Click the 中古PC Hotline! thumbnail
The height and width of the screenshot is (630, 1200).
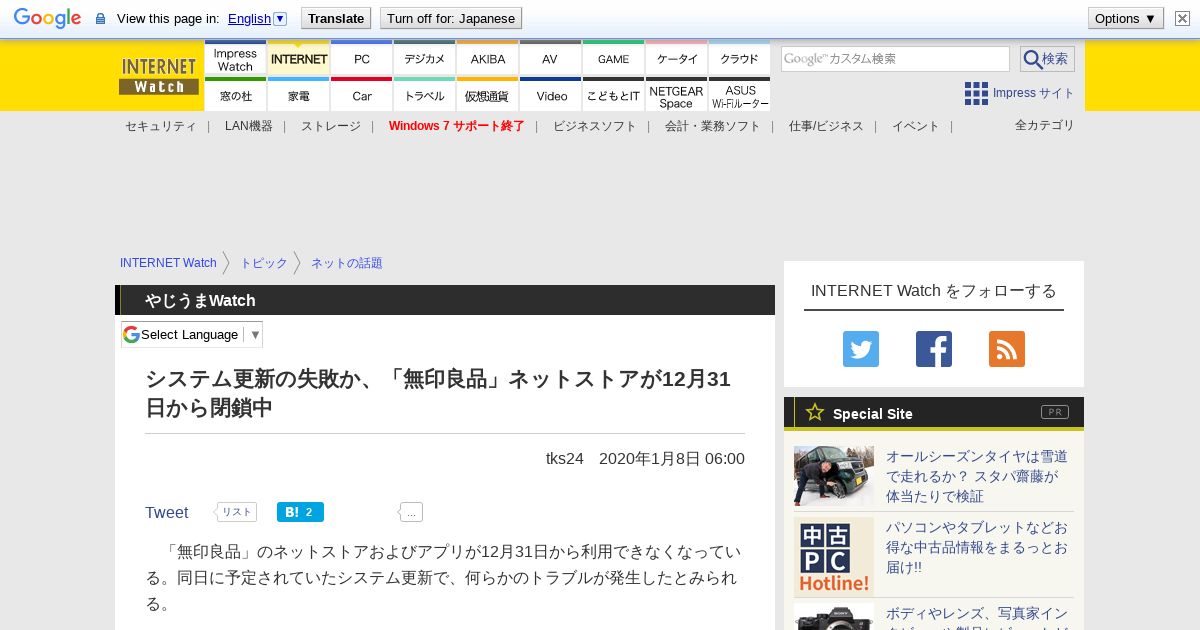click(834, 557)
